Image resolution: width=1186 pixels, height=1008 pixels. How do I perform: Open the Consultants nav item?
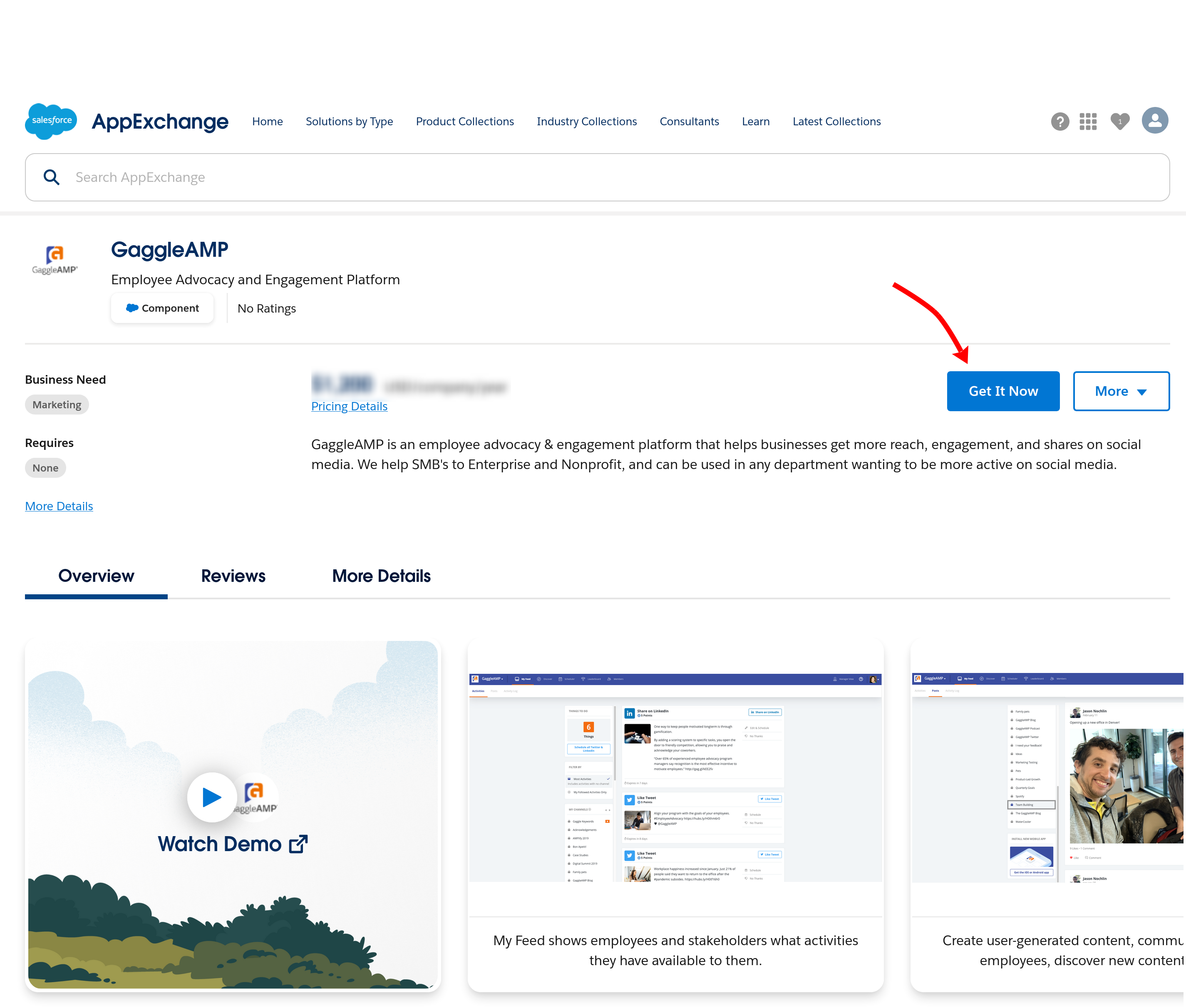coord(689,122)
